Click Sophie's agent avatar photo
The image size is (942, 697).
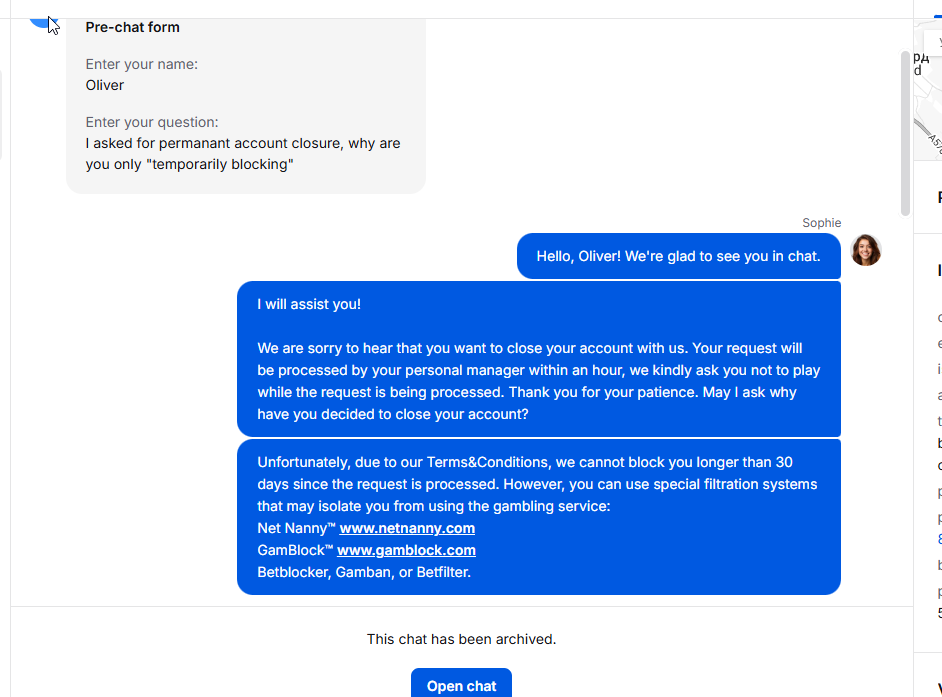coord(866,250)
